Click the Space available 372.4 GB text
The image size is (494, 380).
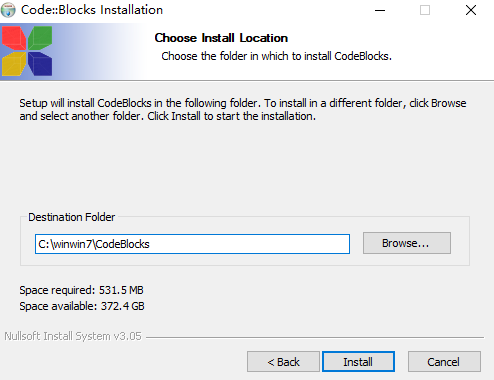pos(82,306)
